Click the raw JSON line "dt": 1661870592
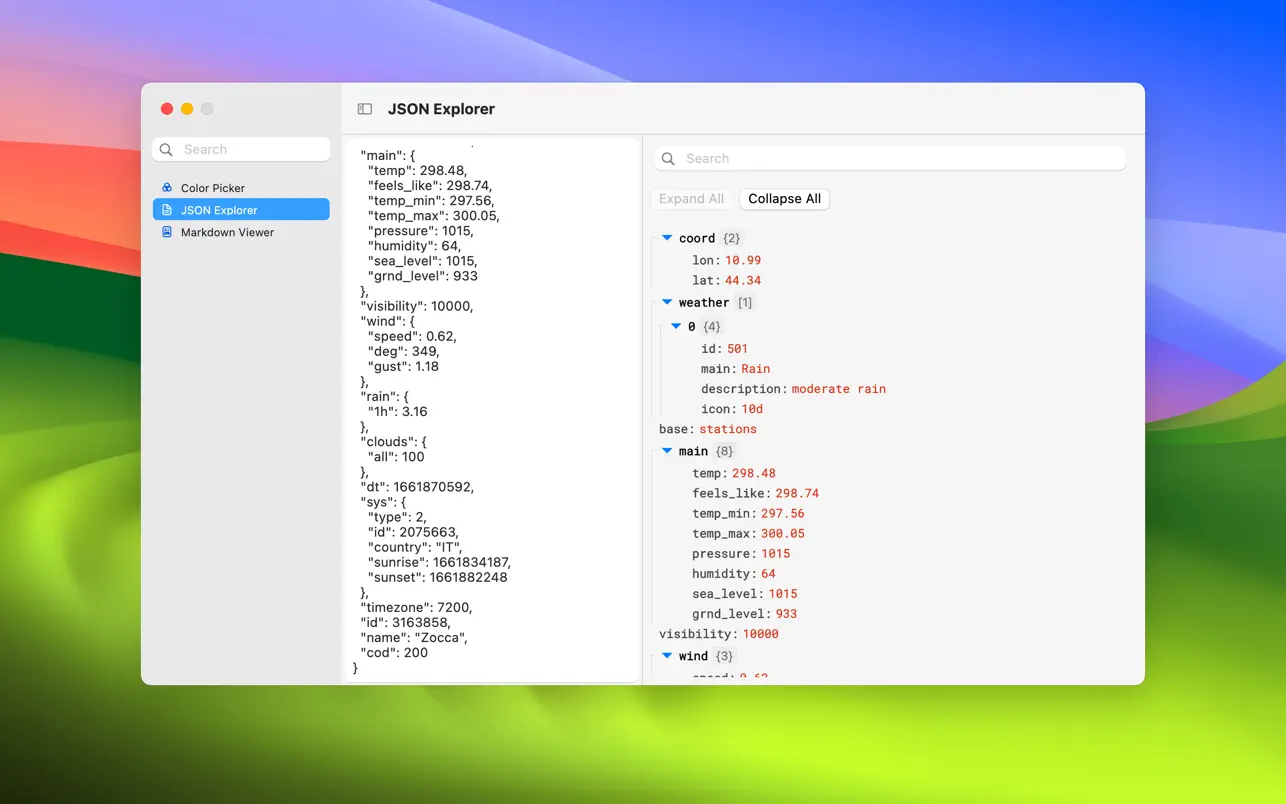The width and height of the screenshot is (1286, 804). (x=417, y=487)
